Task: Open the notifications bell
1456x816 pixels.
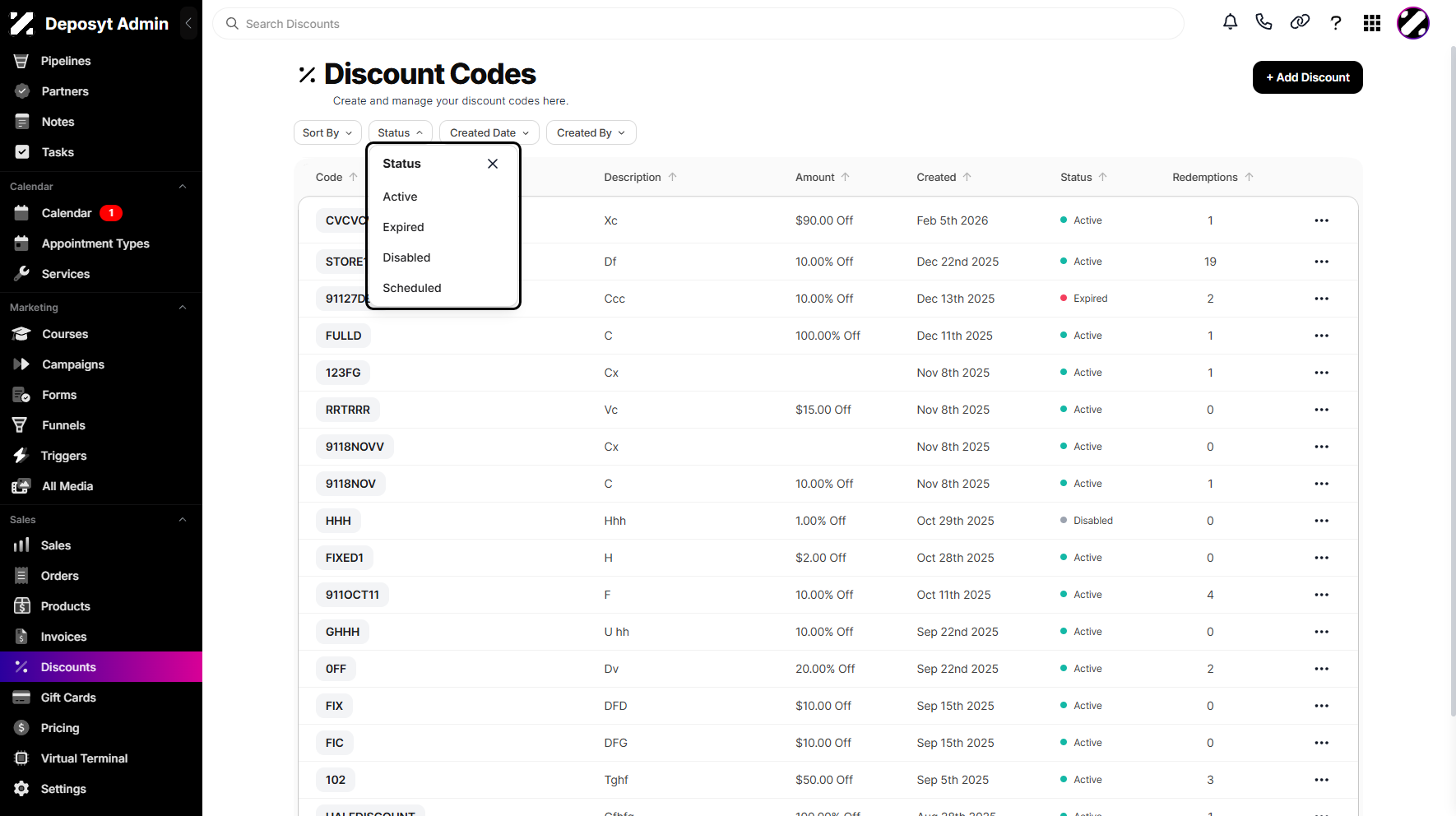Action: pyautogui.click(x=1230, y=23)
